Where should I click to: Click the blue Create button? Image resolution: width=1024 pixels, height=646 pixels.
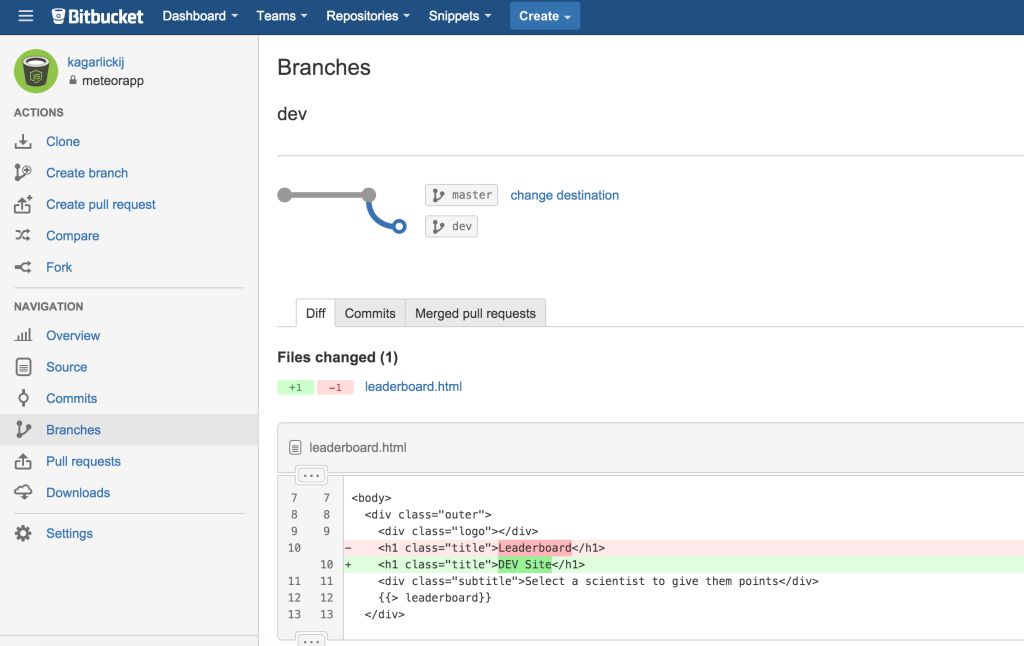click(x=544, y=16)
